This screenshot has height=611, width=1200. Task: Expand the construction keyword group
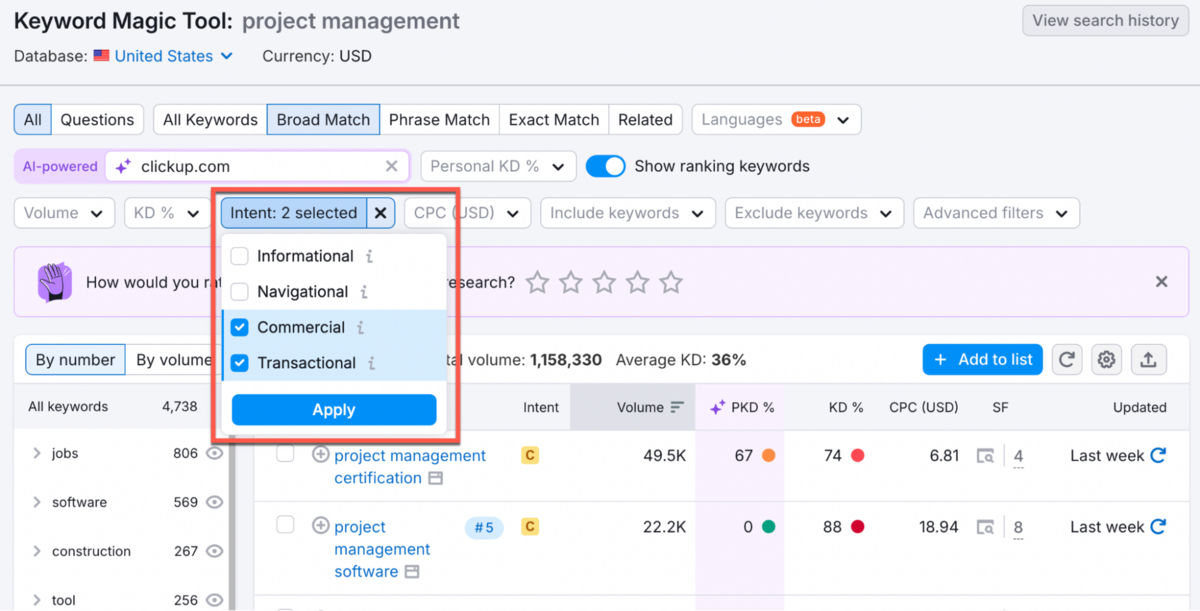coord(37,551)
